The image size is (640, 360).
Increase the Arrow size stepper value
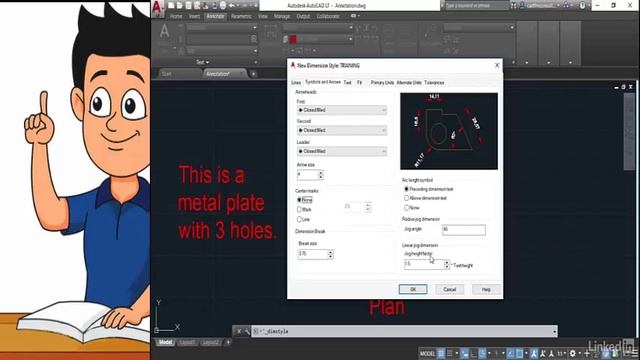(320, 173)
